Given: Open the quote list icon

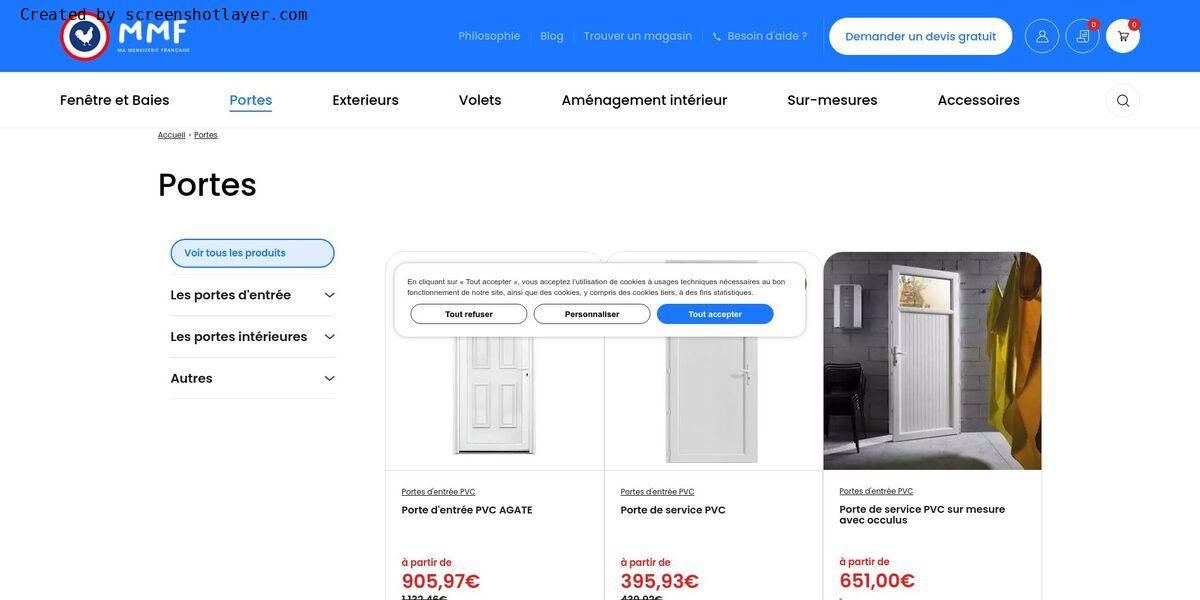Looking at the screenshot, I should pyautogui.click(x=1083, y=36).
